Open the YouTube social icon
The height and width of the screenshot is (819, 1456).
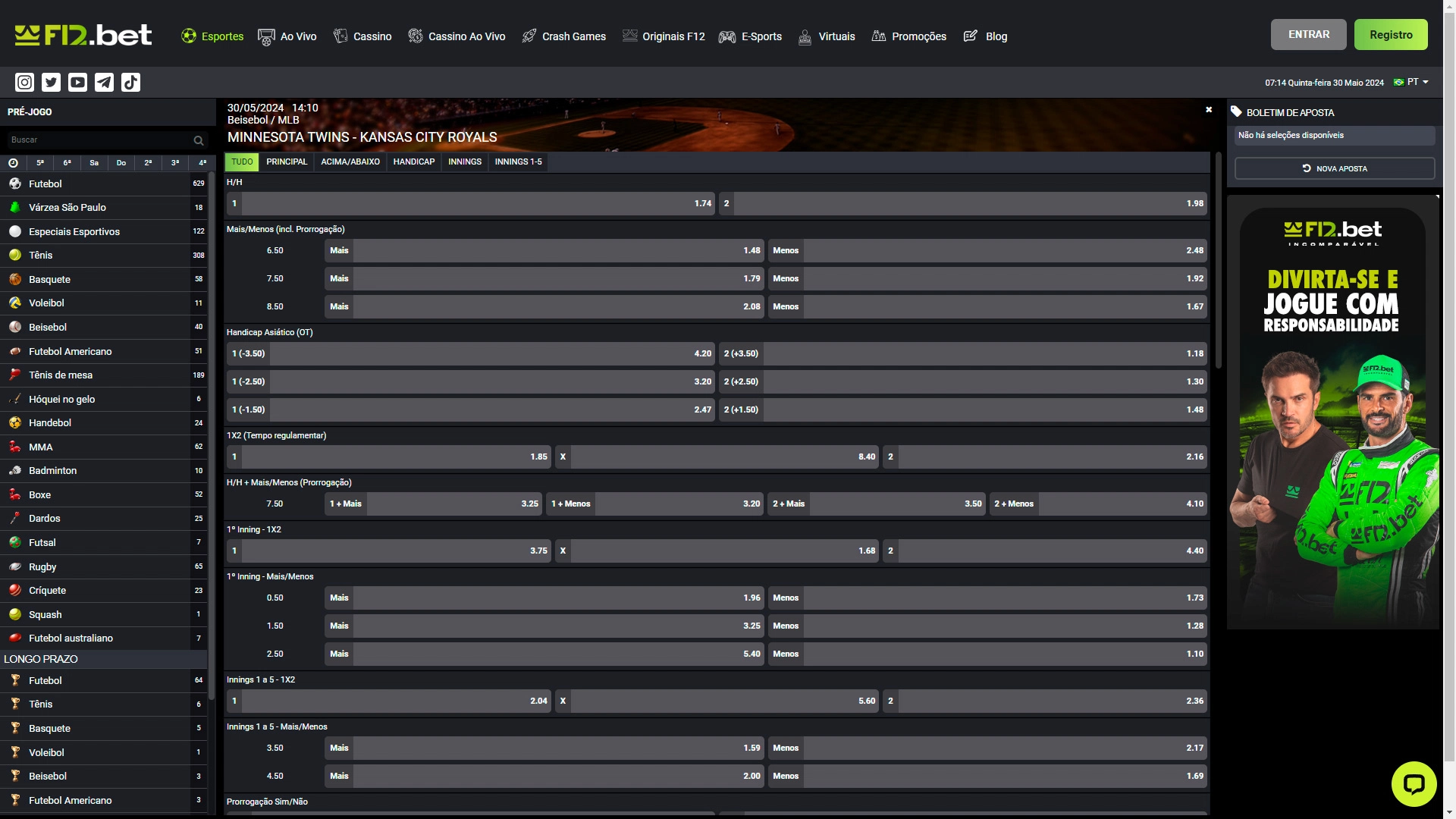tap(77, 82)
